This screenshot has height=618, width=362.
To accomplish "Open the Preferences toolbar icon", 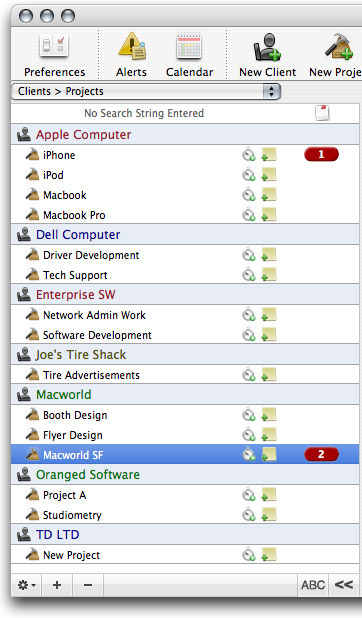I will tap(54, 46).
